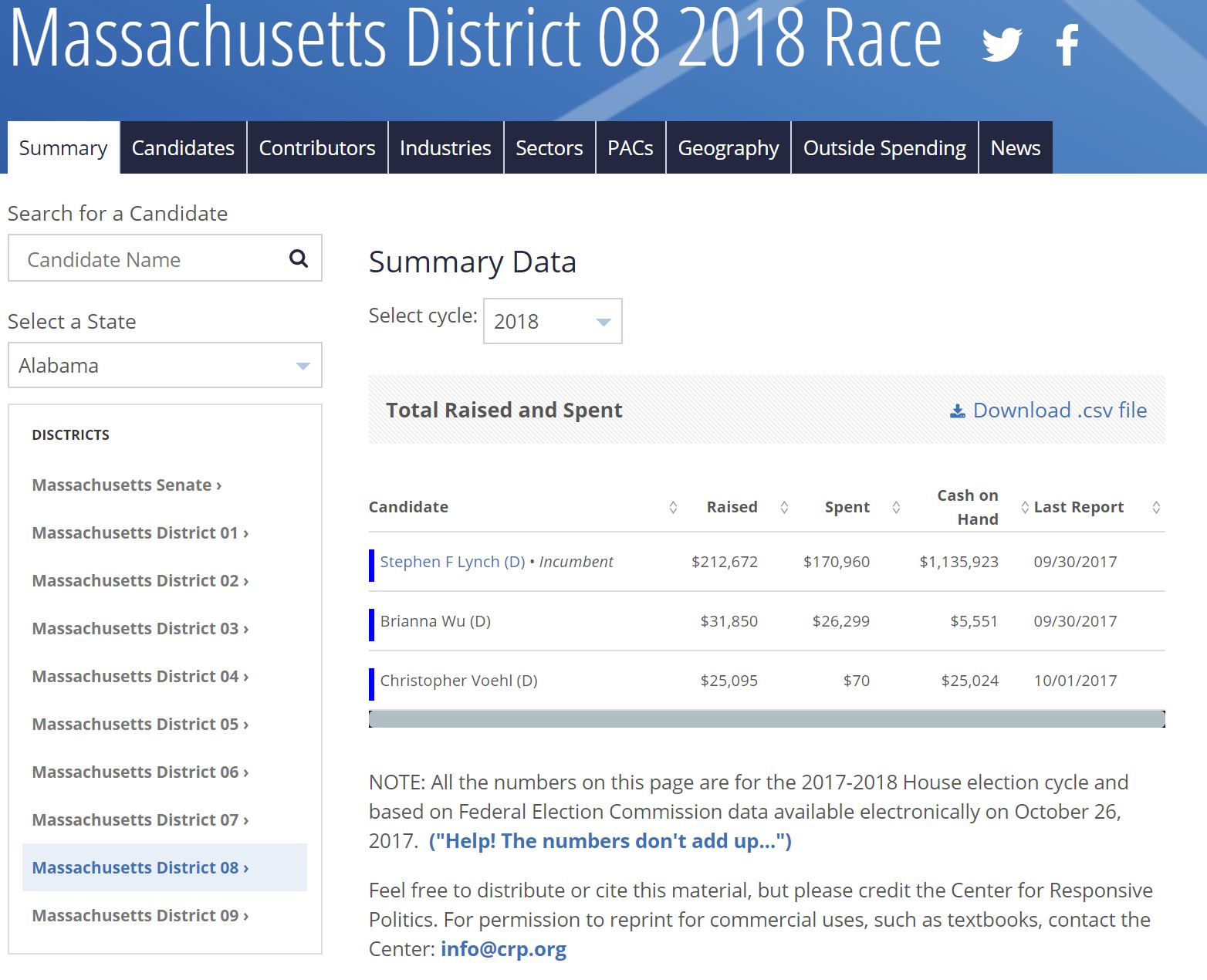Open the Outside Spending tab
Viewport: 1207px width, 980px height.
point(884,147)
